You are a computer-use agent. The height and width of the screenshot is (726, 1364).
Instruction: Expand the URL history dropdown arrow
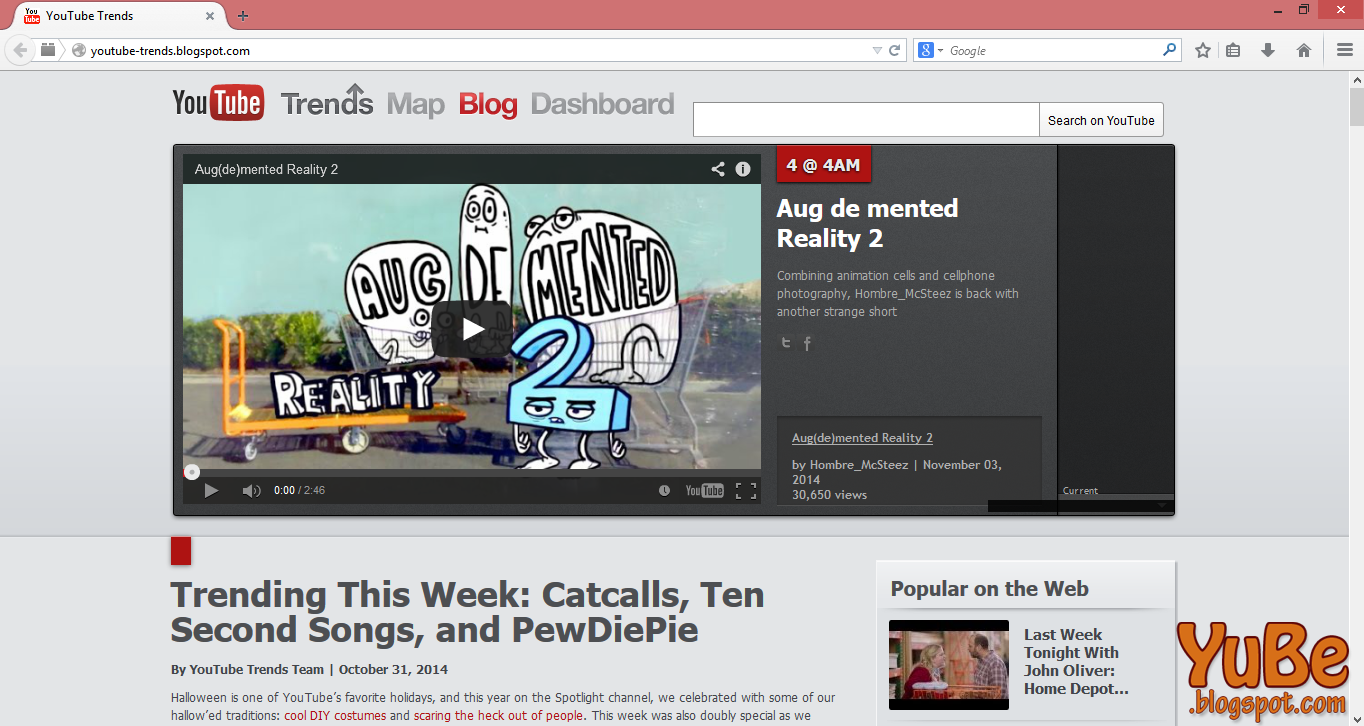tap(877, 50)
